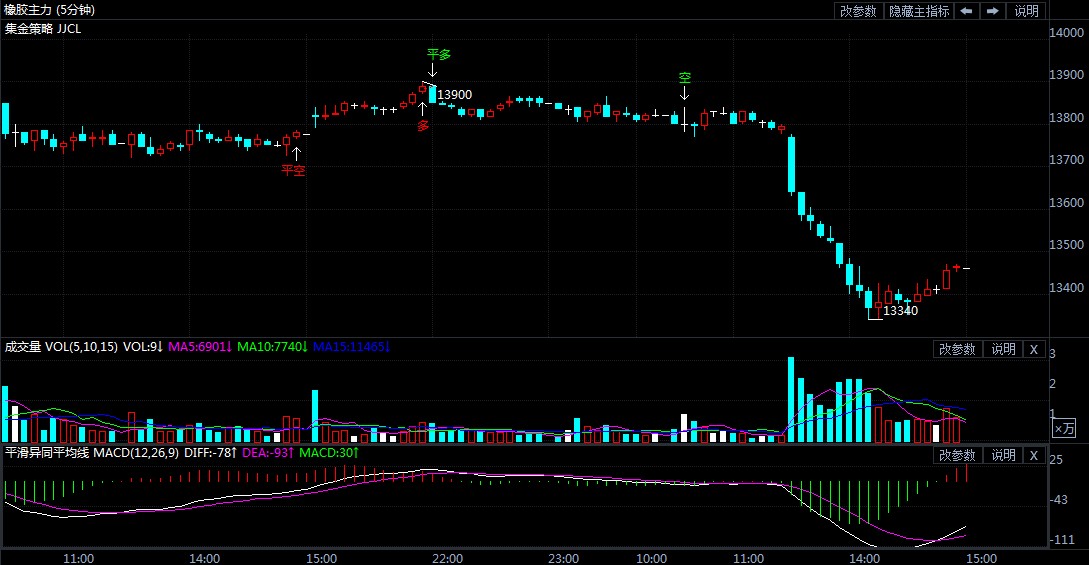Image resolution: width=1089 pixels, height=565 pixels.
Task: Click the 橡胶主力 (5分钟) title
Action: (x=49, y=10)
